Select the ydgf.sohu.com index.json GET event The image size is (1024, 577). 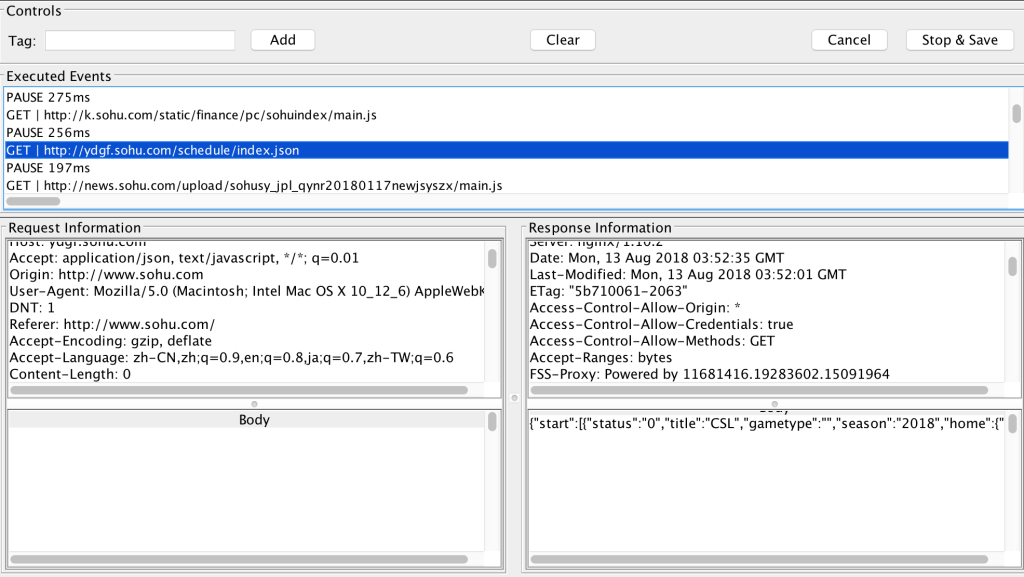pos(153,151)
